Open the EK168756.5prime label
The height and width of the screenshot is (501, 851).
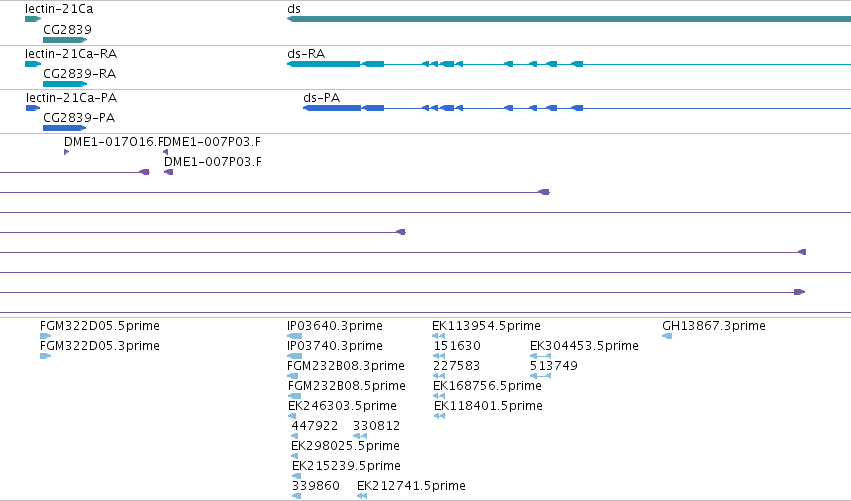[487, 385]
